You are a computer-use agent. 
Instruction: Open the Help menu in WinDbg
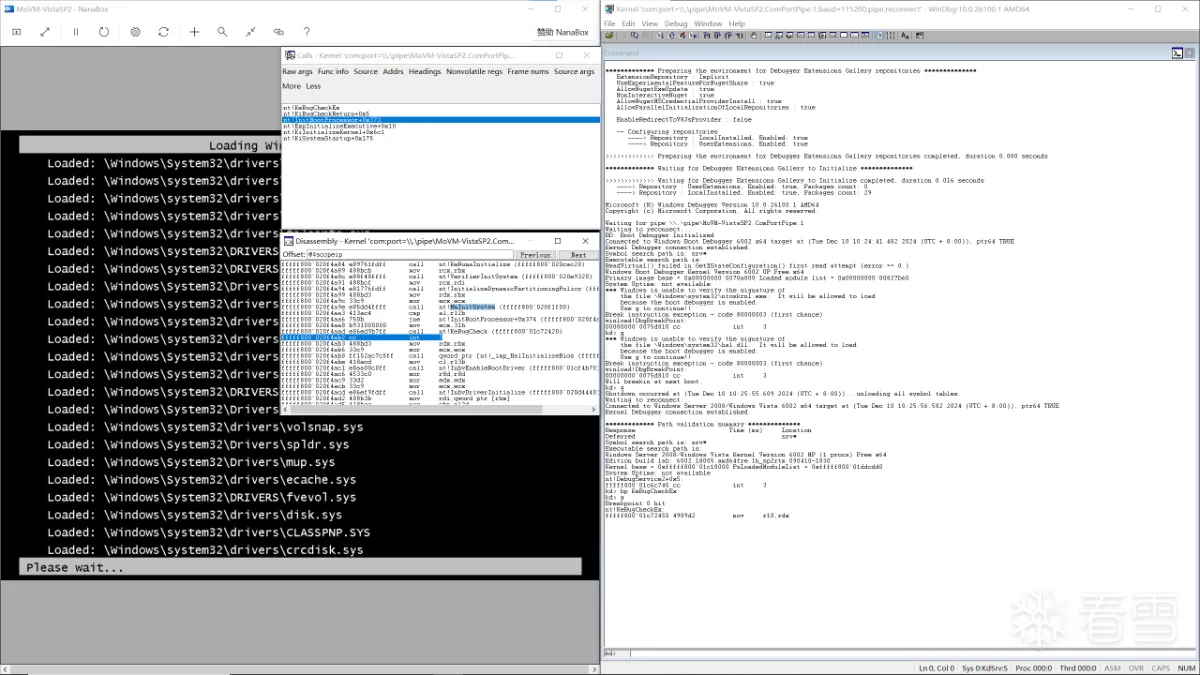click(737, 23)
